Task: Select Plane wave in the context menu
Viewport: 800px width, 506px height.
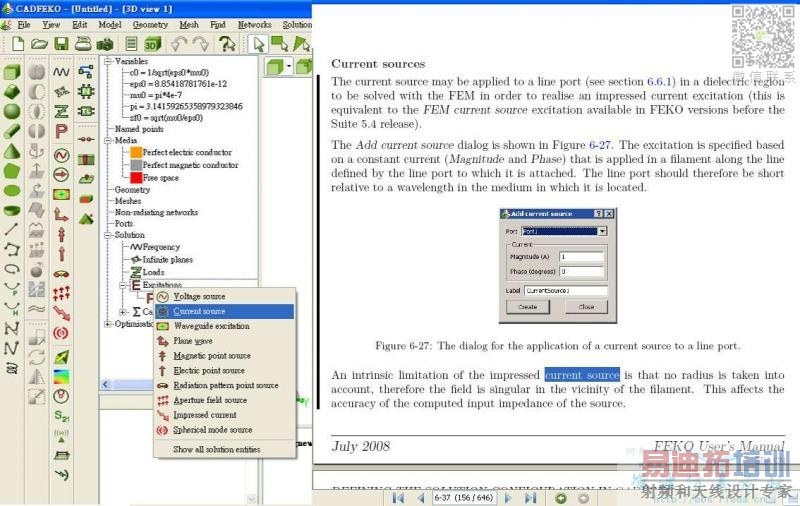Action: [224, 341]
